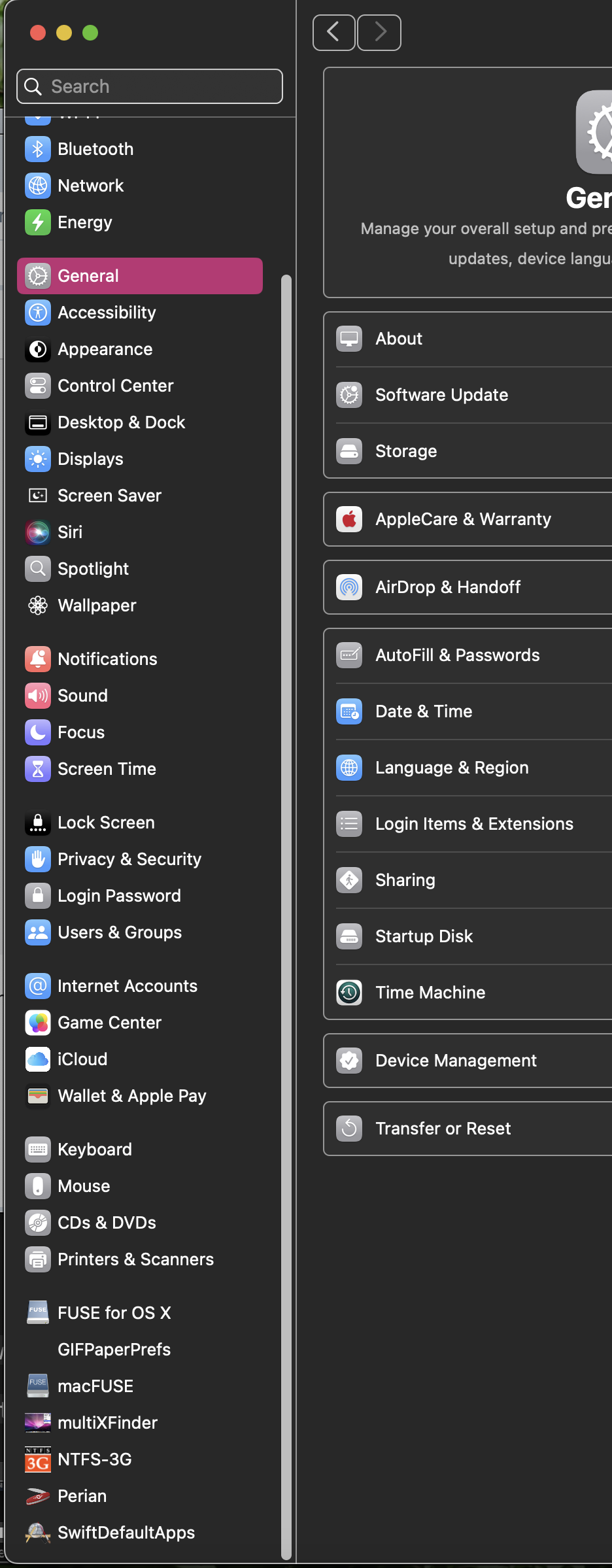Open Date & Time settings
Screen dimensions: 612x1568
click(468, 711)
